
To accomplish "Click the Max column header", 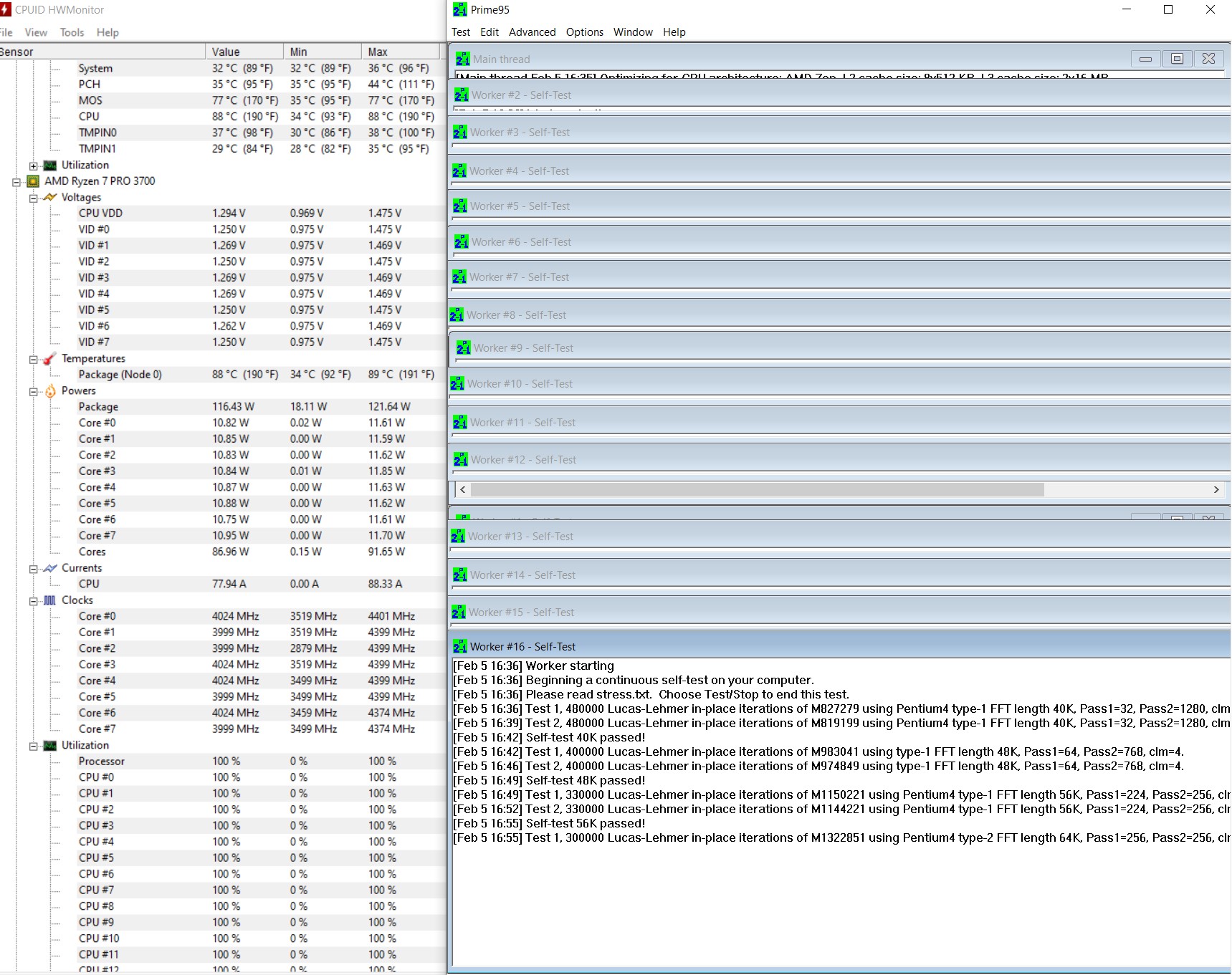I will pyautogui.click(x=401, y=52).
